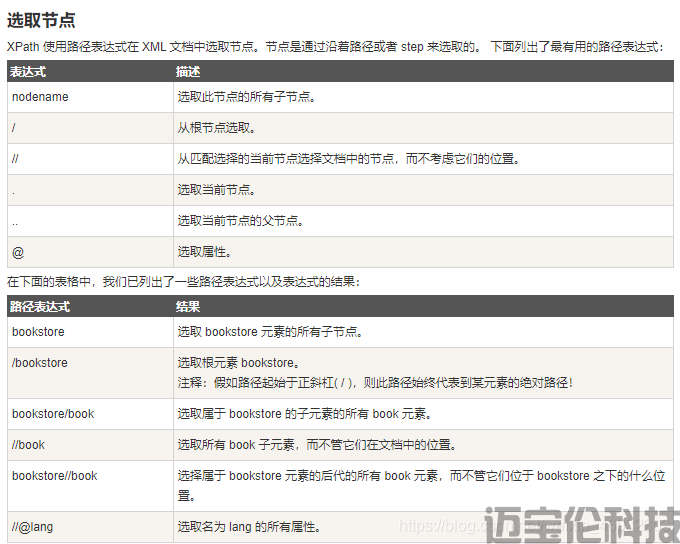Click the 选取名为 lang 的所有属性 text
Viewport: 680px width, 544px height.
pyautogui.click(x=249, y=526)
